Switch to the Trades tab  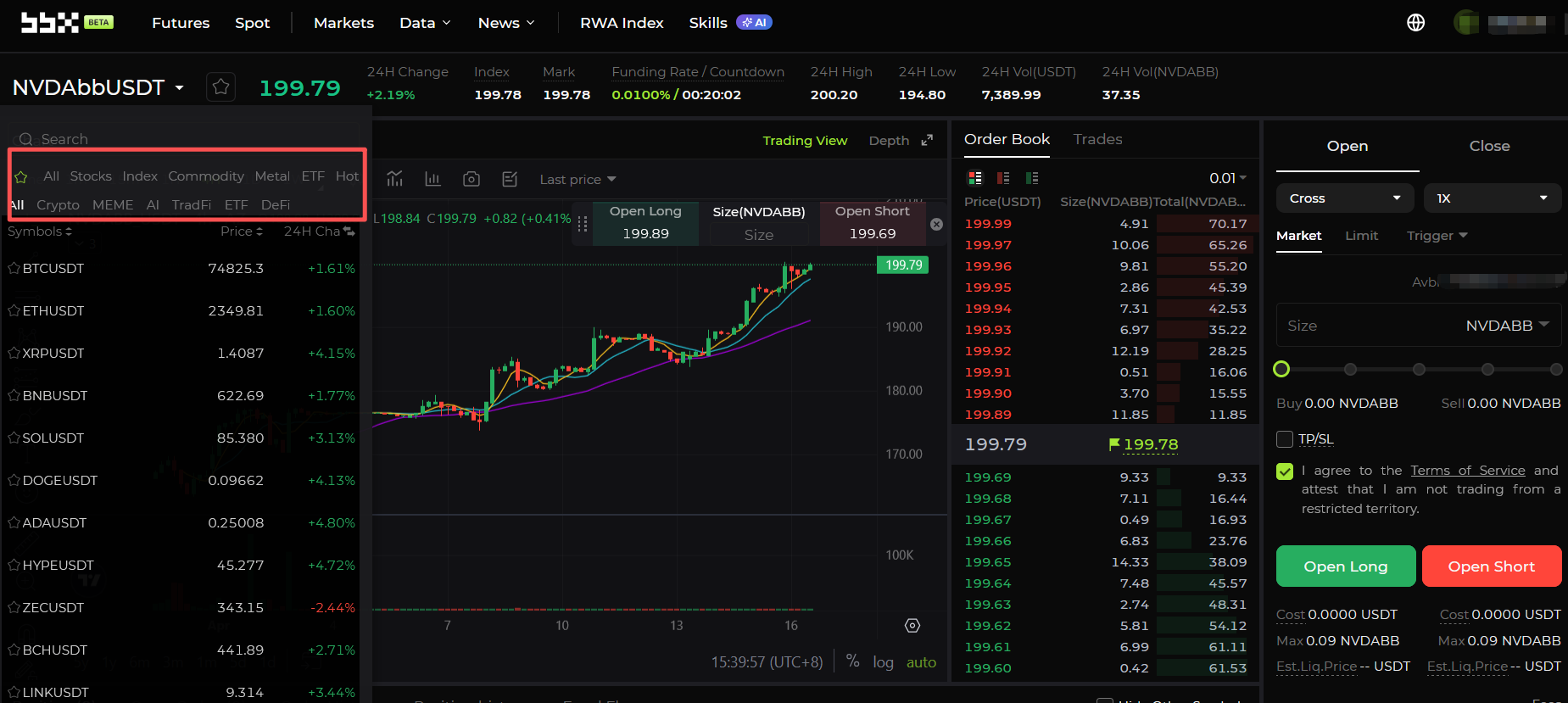1097,139
